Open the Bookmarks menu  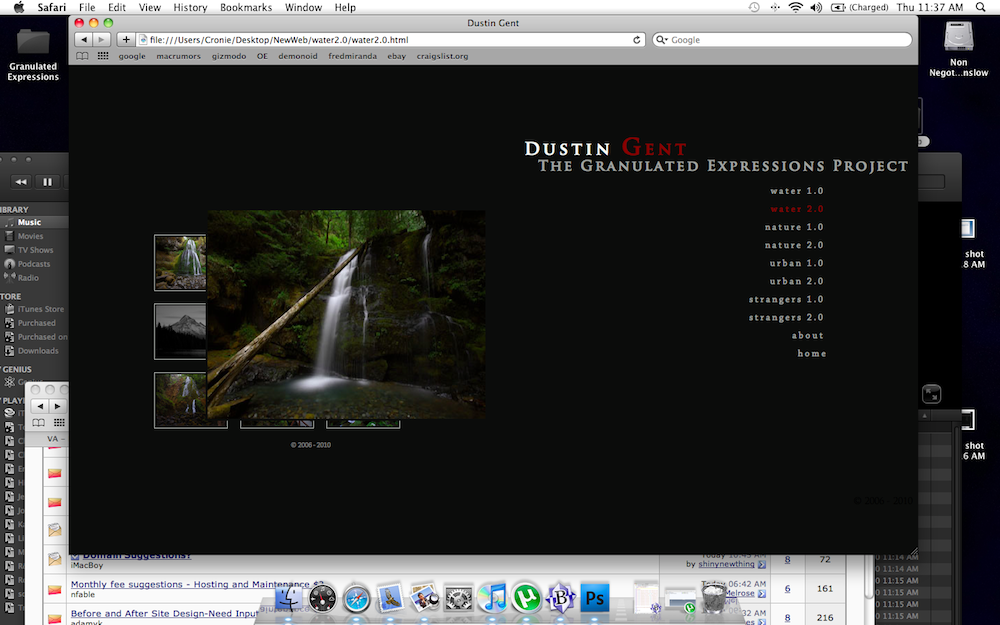[246, 7]
